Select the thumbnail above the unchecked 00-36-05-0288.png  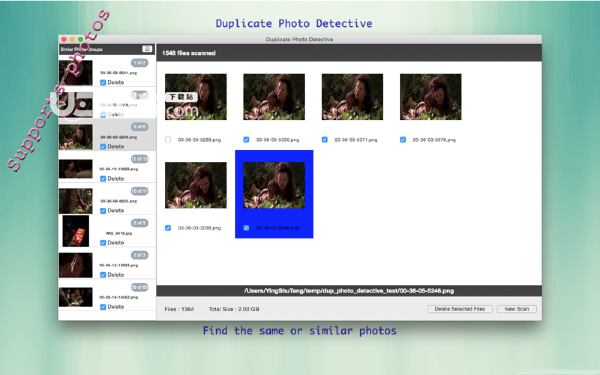tap(196, 97)
